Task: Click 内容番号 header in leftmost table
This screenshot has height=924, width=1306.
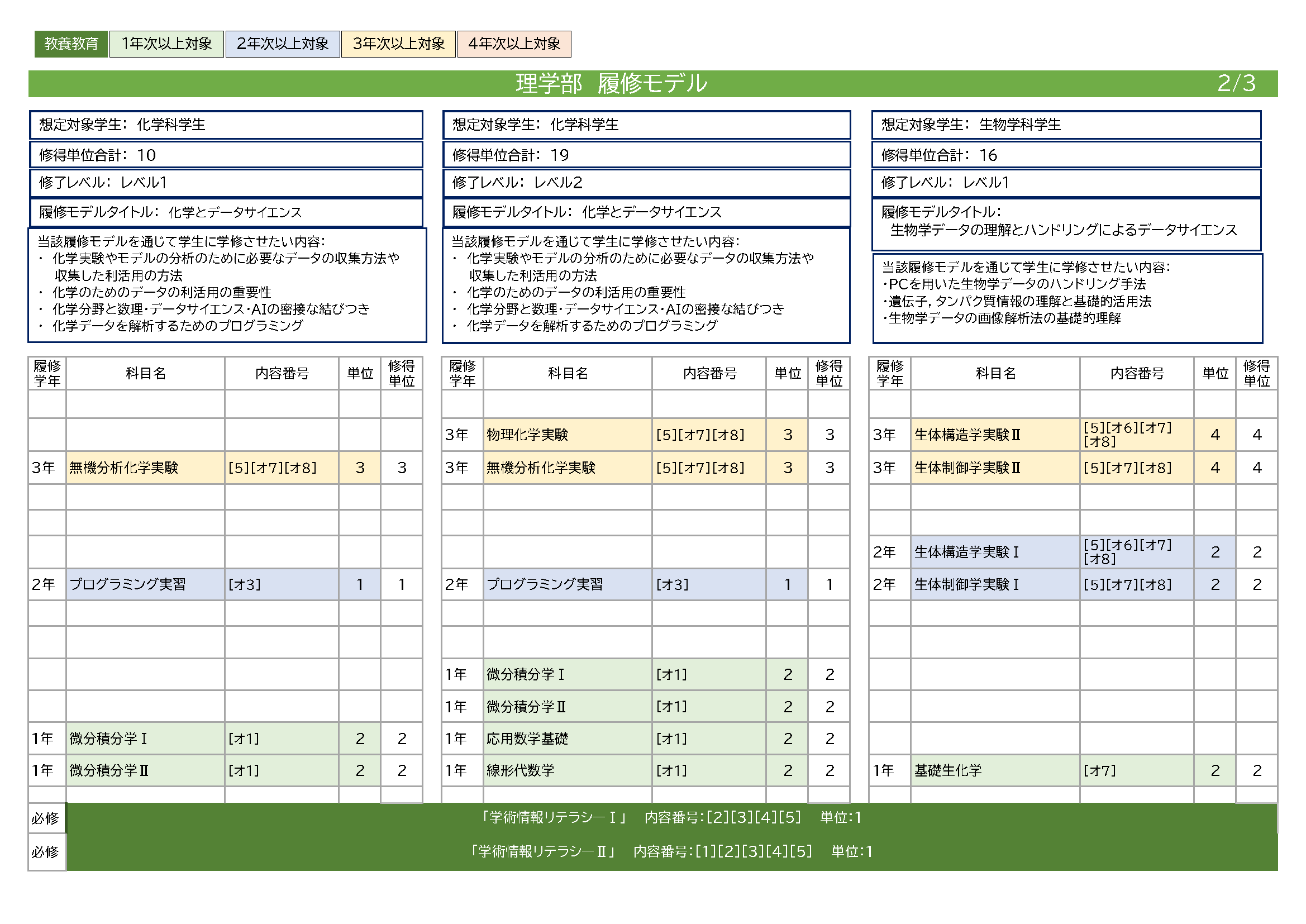Action: (x=282, y=373)
